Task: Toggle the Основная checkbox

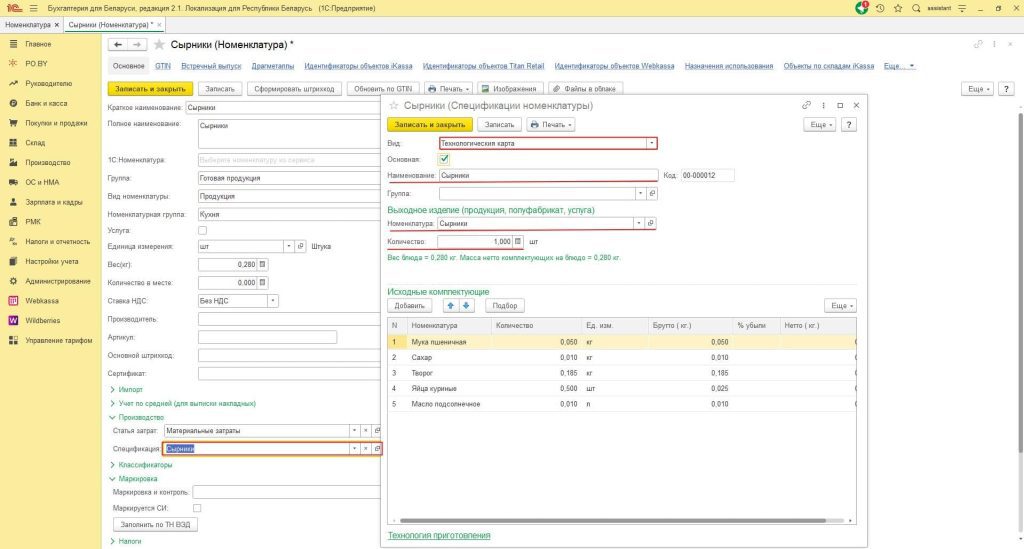Action: [444, 159]
